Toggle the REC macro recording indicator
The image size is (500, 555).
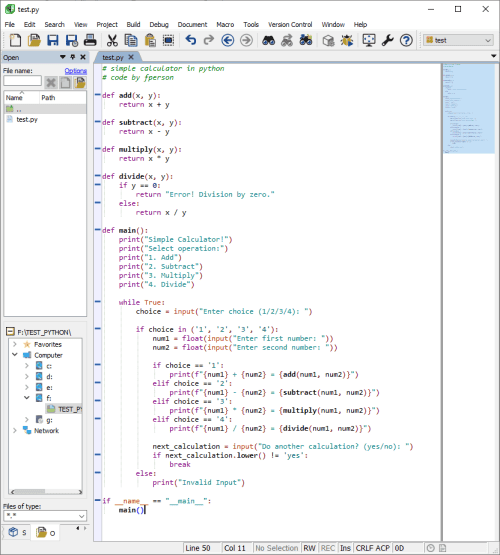click(328, 548)
